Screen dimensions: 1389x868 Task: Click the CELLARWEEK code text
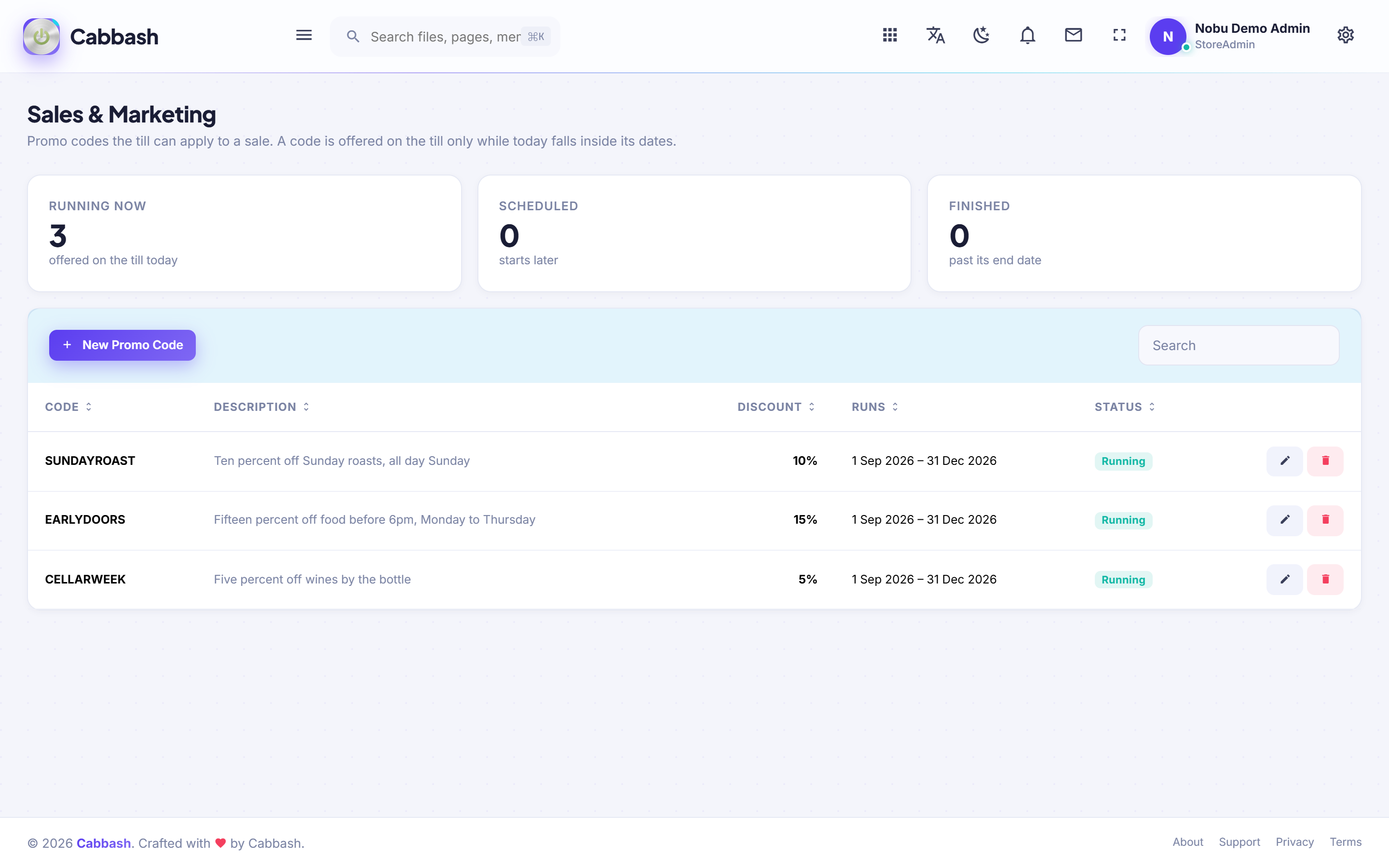[85, 579]
